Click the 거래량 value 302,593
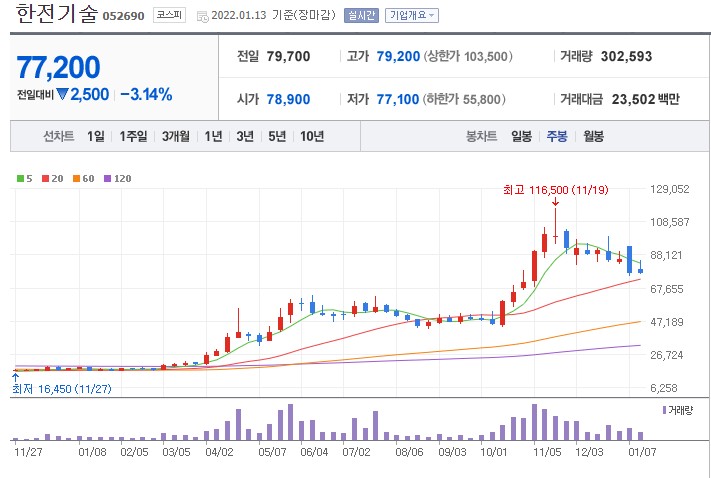 [626, 57]
